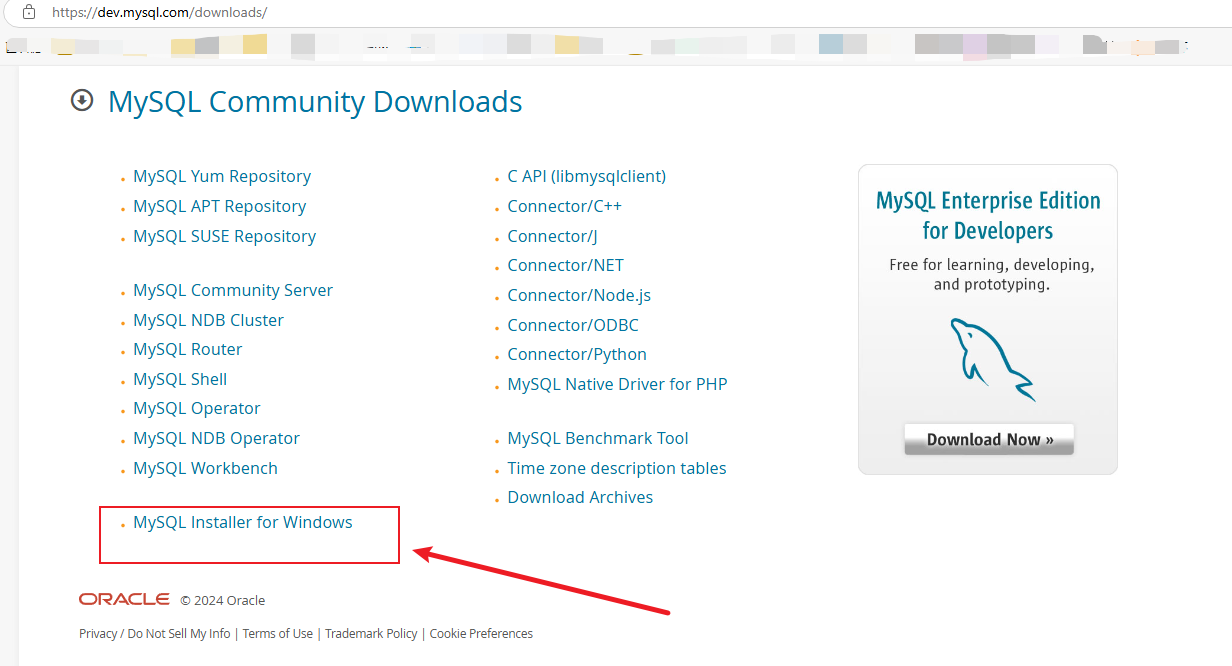Open MySQL SUSE Repository link

coord(225,236)
